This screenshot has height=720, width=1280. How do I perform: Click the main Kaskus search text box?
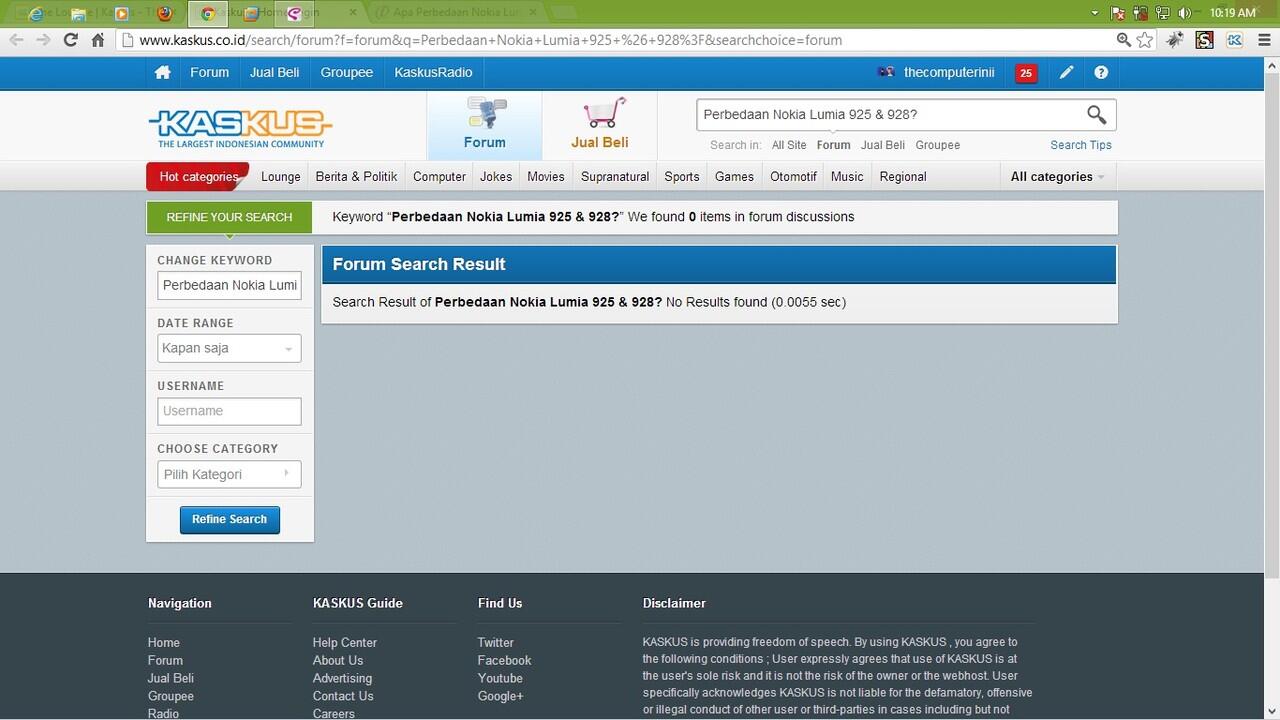tap(888, 114)
